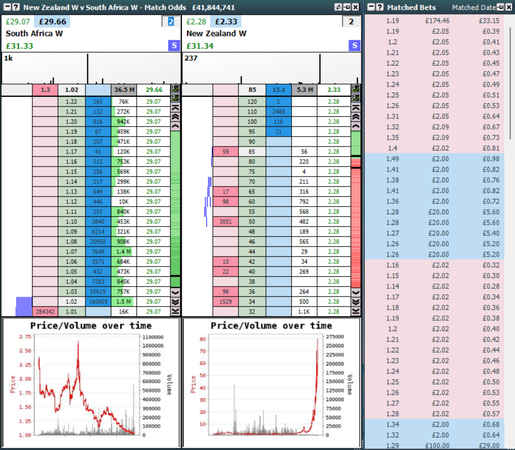Click the 3051 lay cell at price 50
515x450 pixels.
pos(226,222)
